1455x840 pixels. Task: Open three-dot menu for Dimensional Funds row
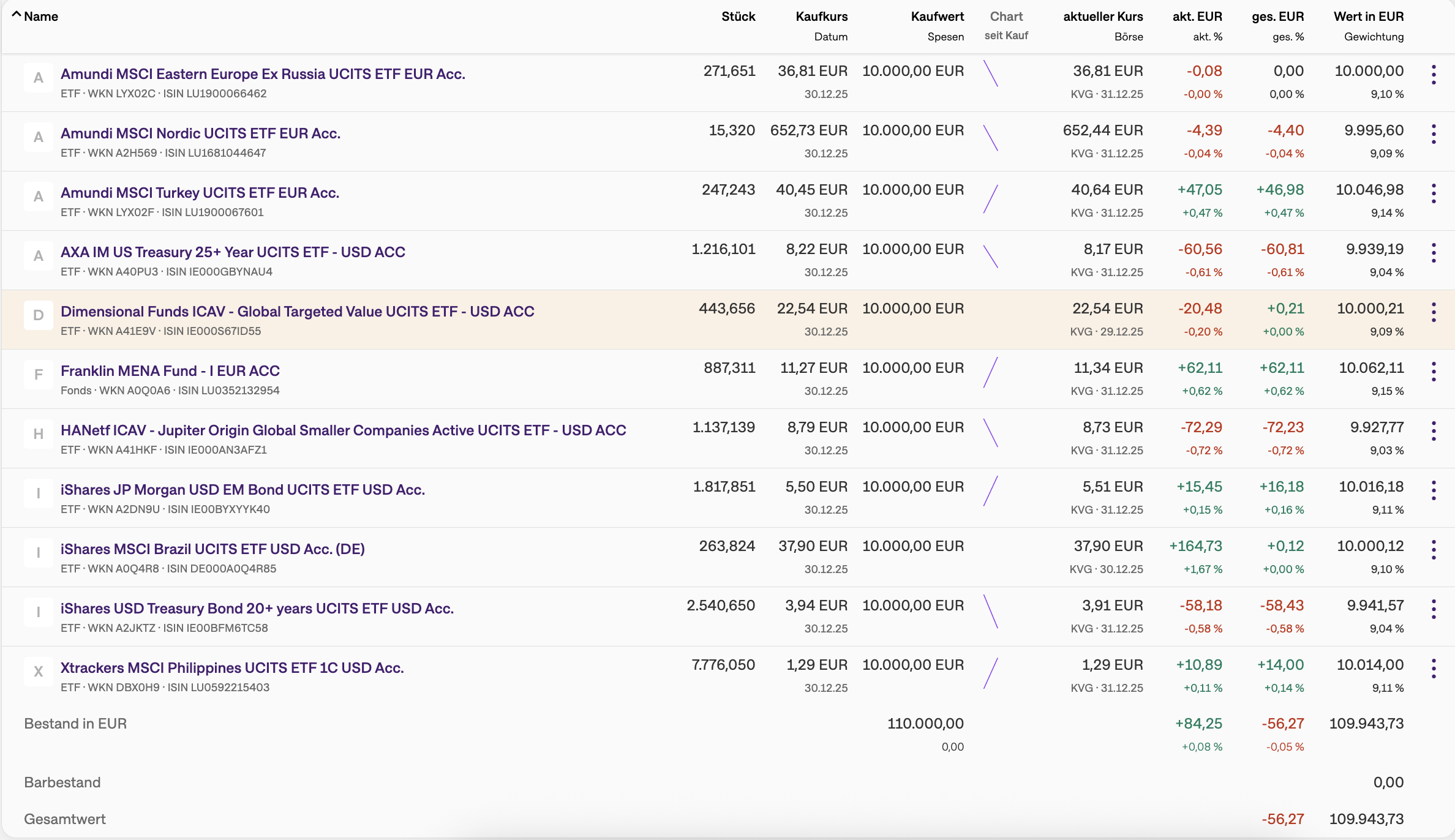tap(1433, 312)
